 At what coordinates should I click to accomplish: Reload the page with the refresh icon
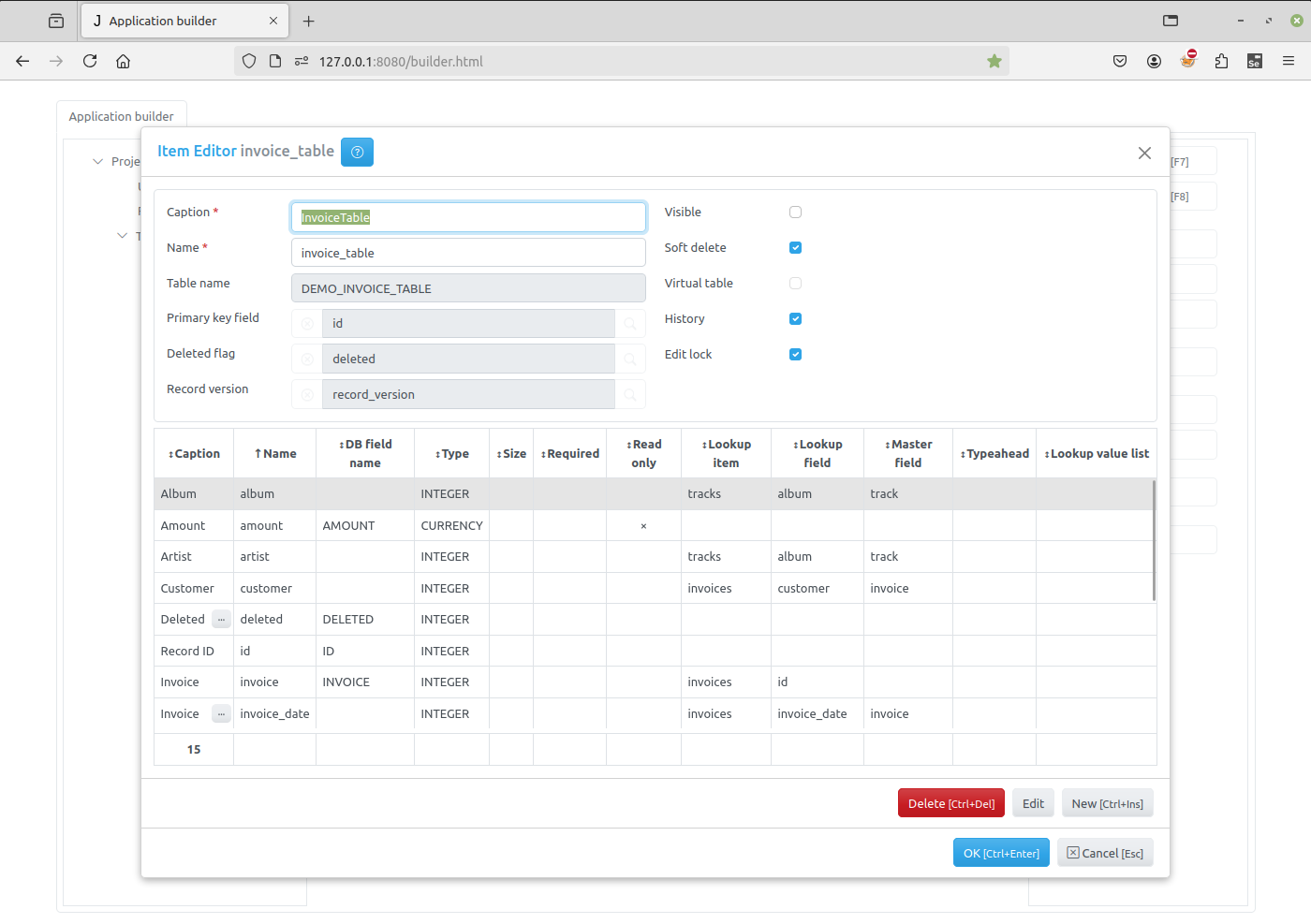[89, 60]
